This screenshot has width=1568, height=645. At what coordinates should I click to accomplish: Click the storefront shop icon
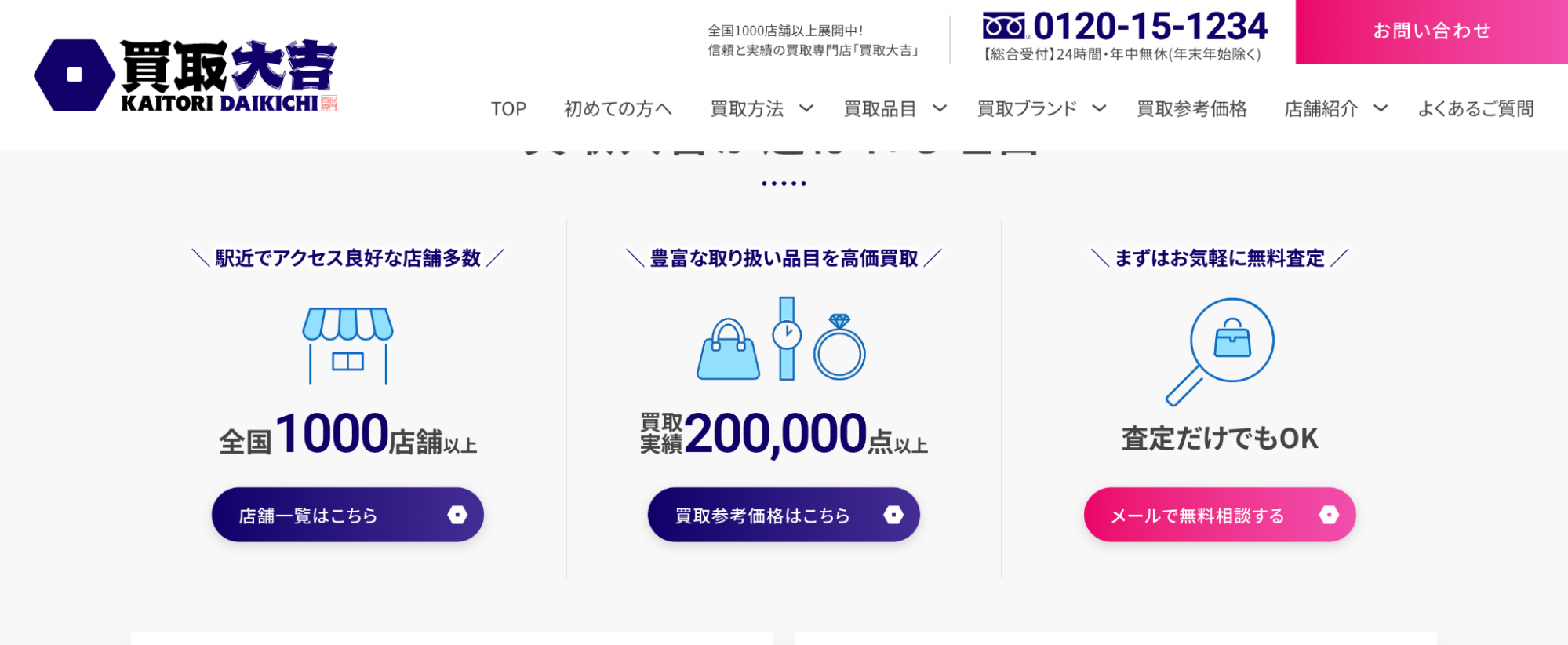(347, 345)
